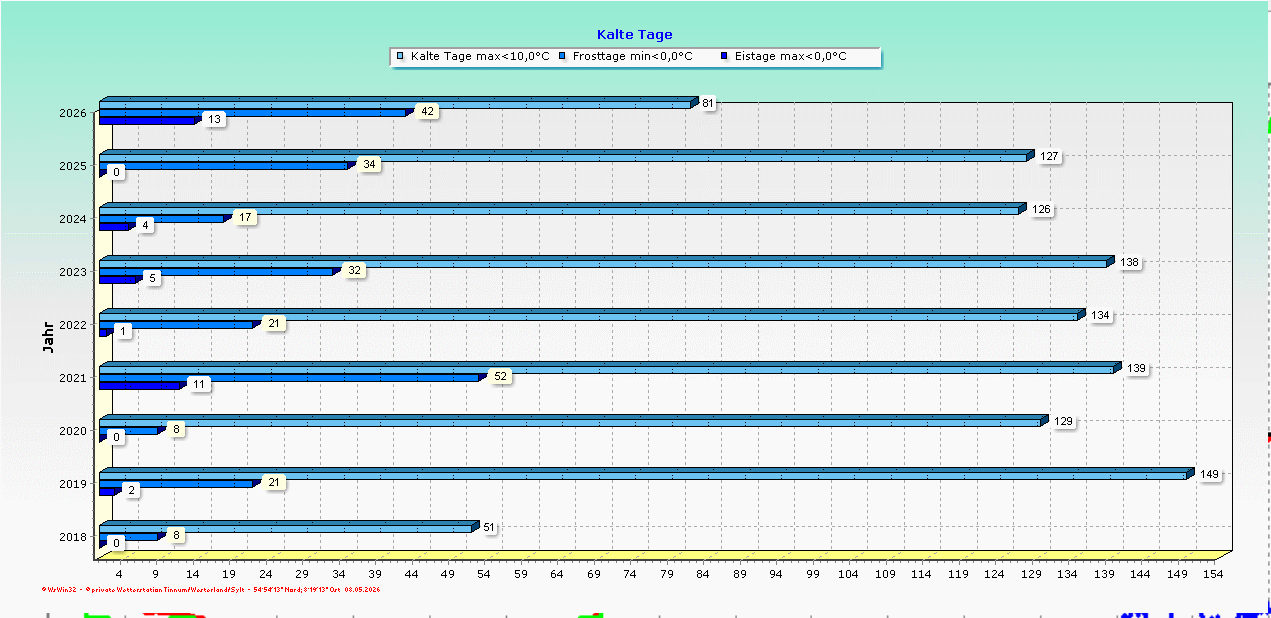Screen dimensions: 1271x618
Task: Click the Frosttage value 8 for 2020
Action: [176, 429]
